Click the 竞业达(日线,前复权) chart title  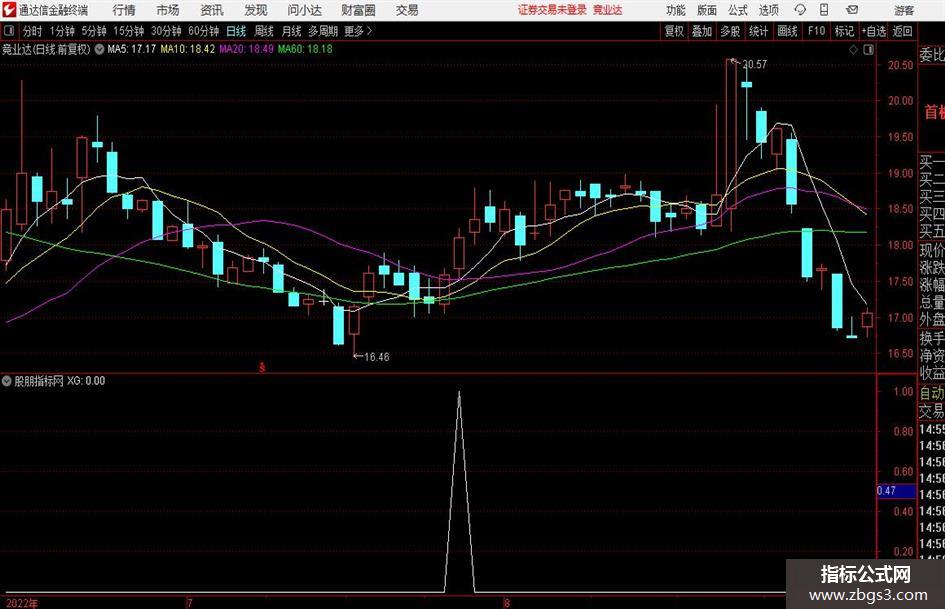point(46,49)
